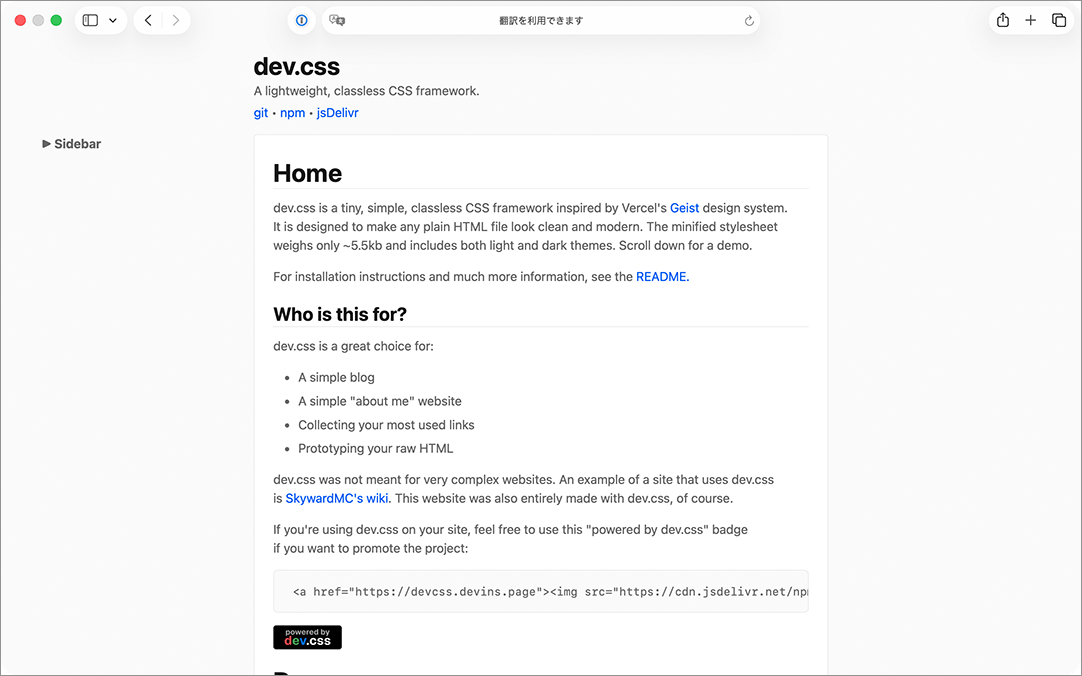Click 'A simple "about me" website' item
Screen dimensions: 1082x676
pos(380,401)
